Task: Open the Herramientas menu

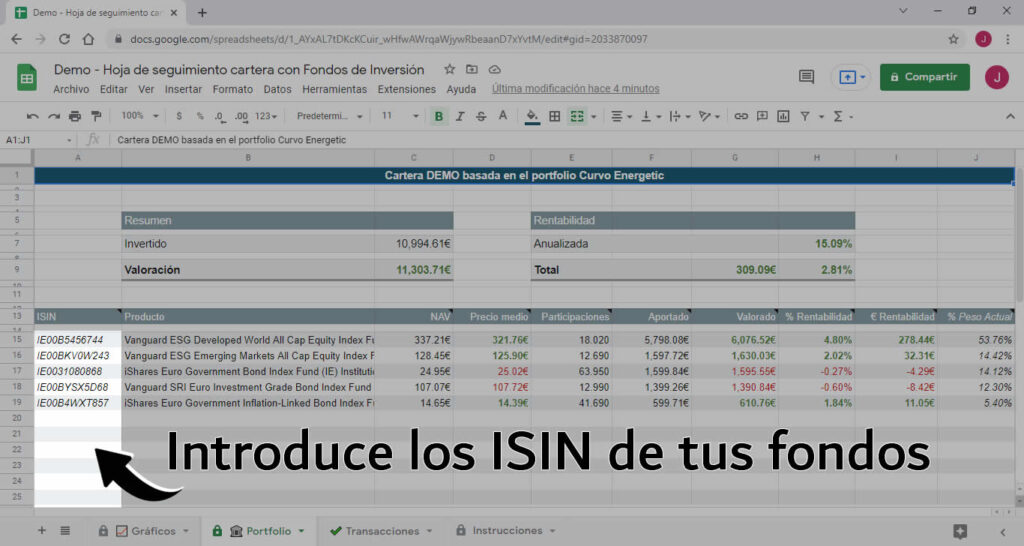Action: [x=334, y=89]
